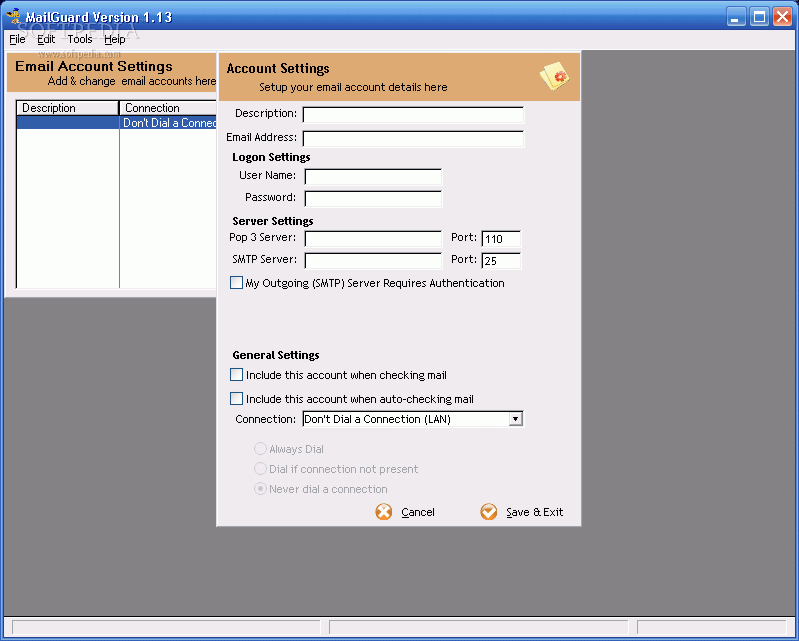Select the Always Dial radio button

coord(260,448)
